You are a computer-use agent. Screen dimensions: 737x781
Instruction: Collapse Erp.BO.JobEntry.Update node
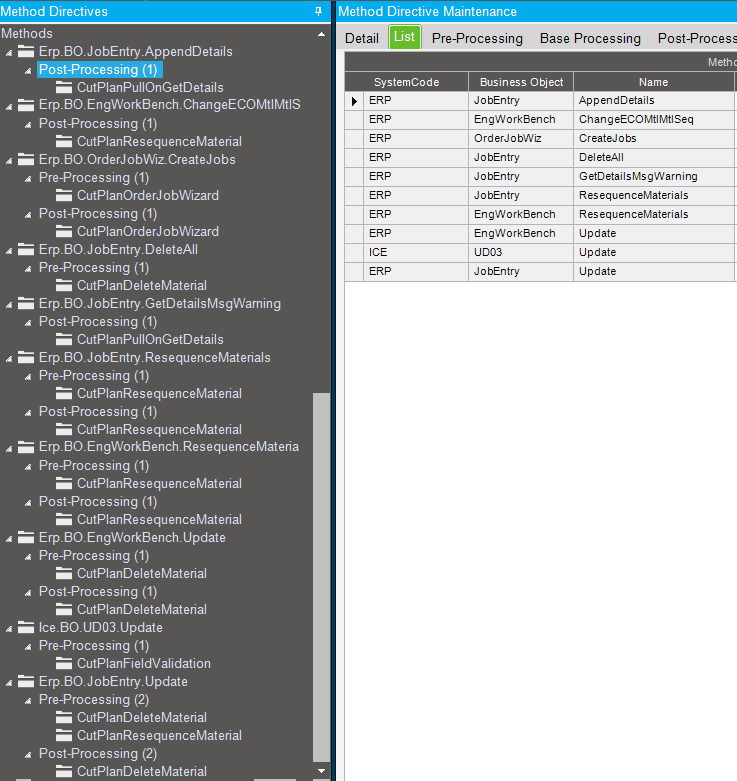click(9, 682)
